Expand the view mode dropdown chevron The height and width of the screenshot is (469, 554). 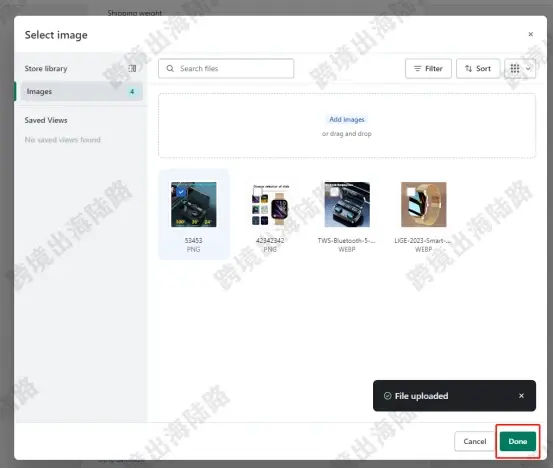[528, 69]
